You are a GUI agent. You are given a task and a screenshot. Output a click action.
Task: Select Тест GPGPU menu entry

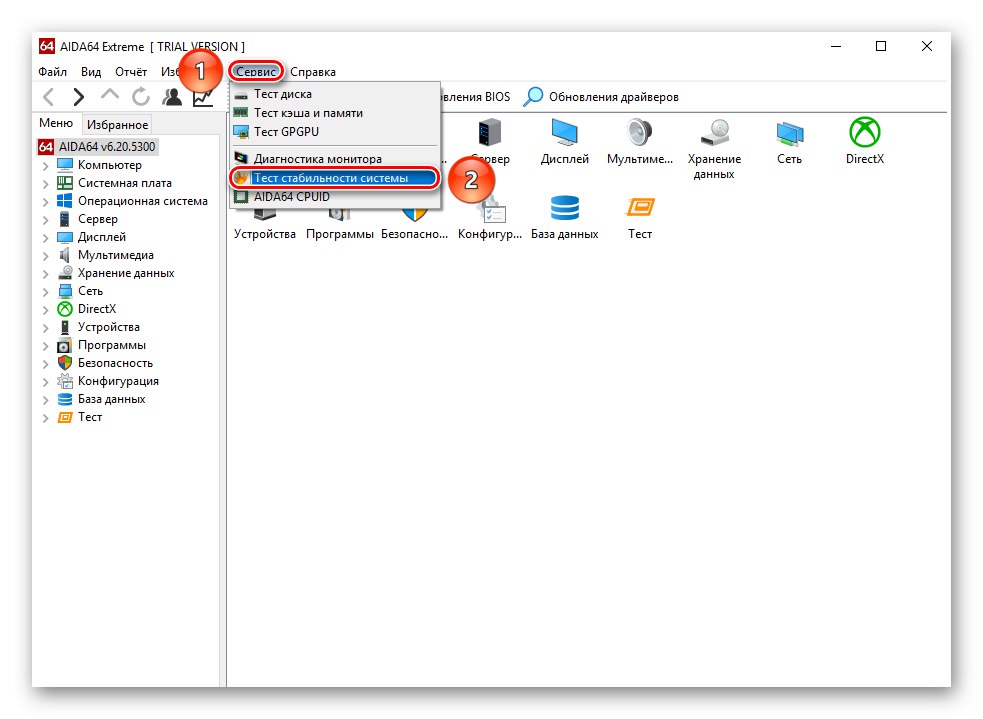pos(334,132)
